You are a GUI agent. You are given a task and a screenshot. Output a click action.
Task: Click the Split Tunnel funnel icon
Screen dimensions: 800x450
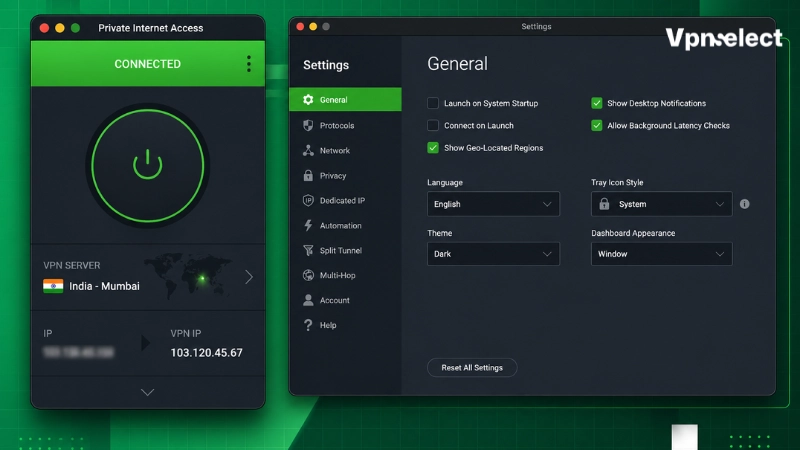[x=308, y=250]
